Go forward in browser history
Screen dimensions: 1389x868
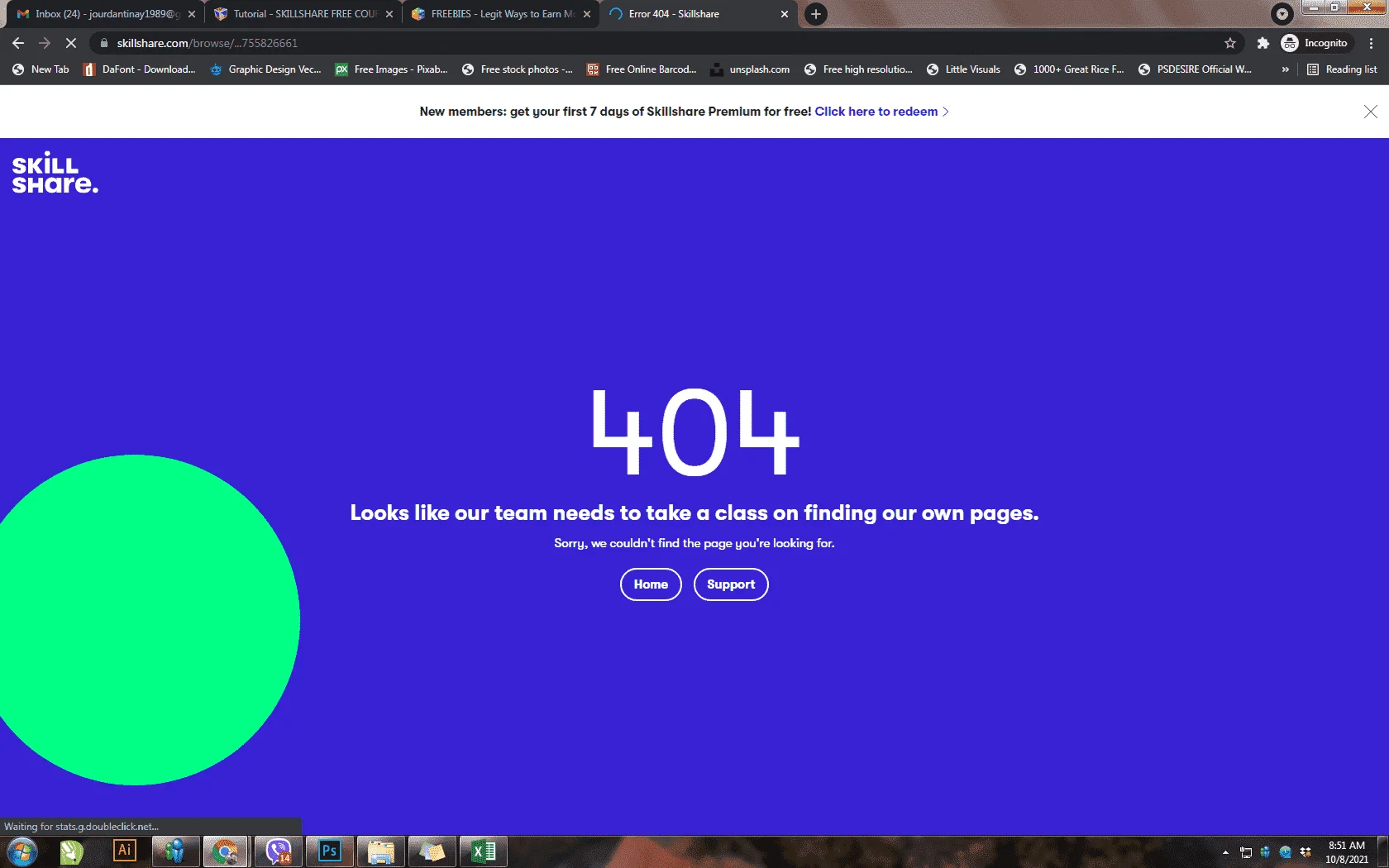pos(45,43)
